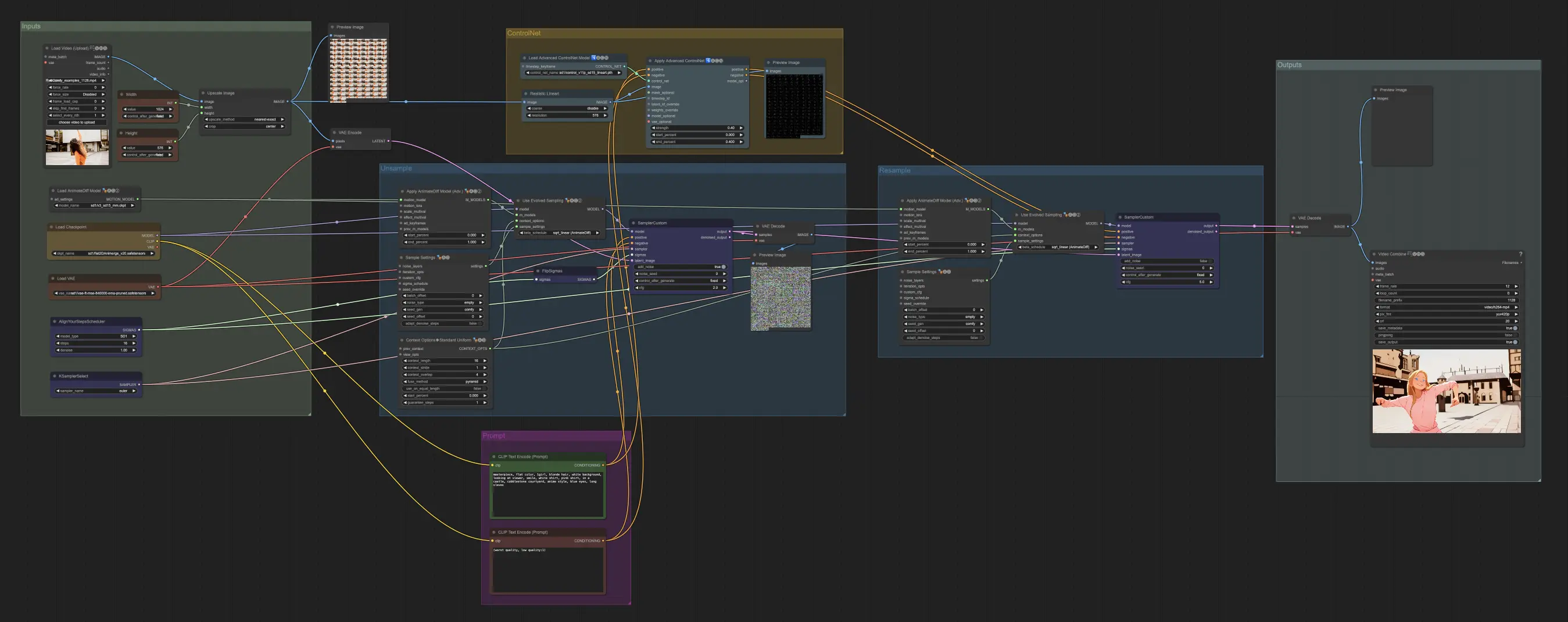1568x622 pixels.
Task: Collapse the Unsample SamplerCustom node dot
Action: tap(633, 223)
